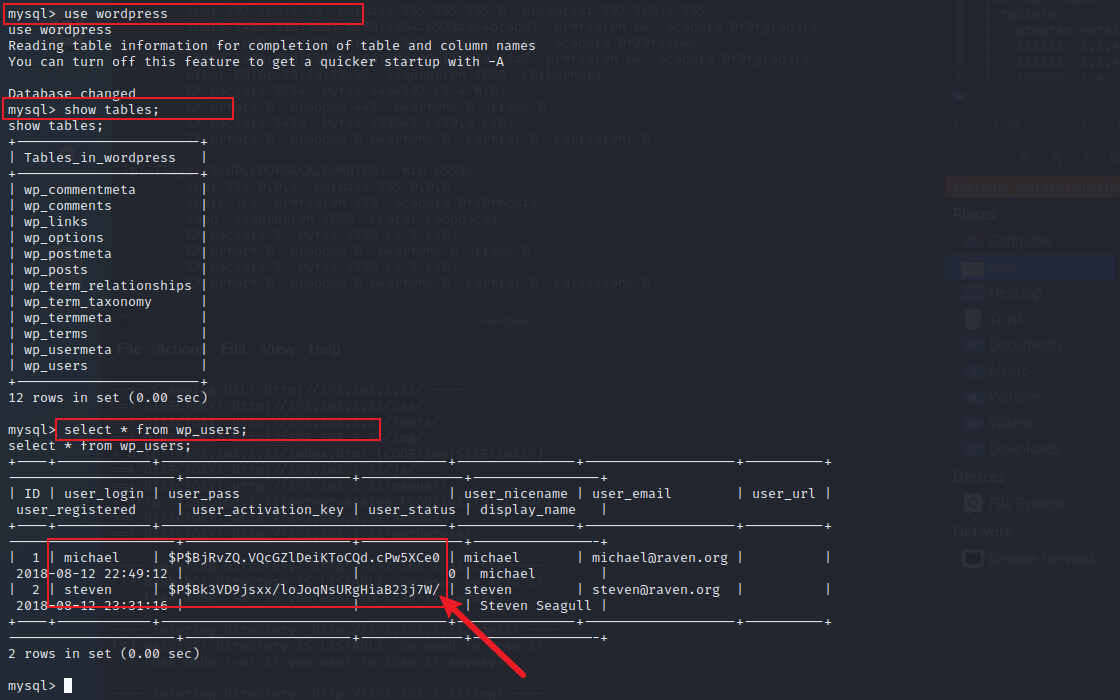
Task: Click the wp_terms table name
Action: [x=56, y=334]
